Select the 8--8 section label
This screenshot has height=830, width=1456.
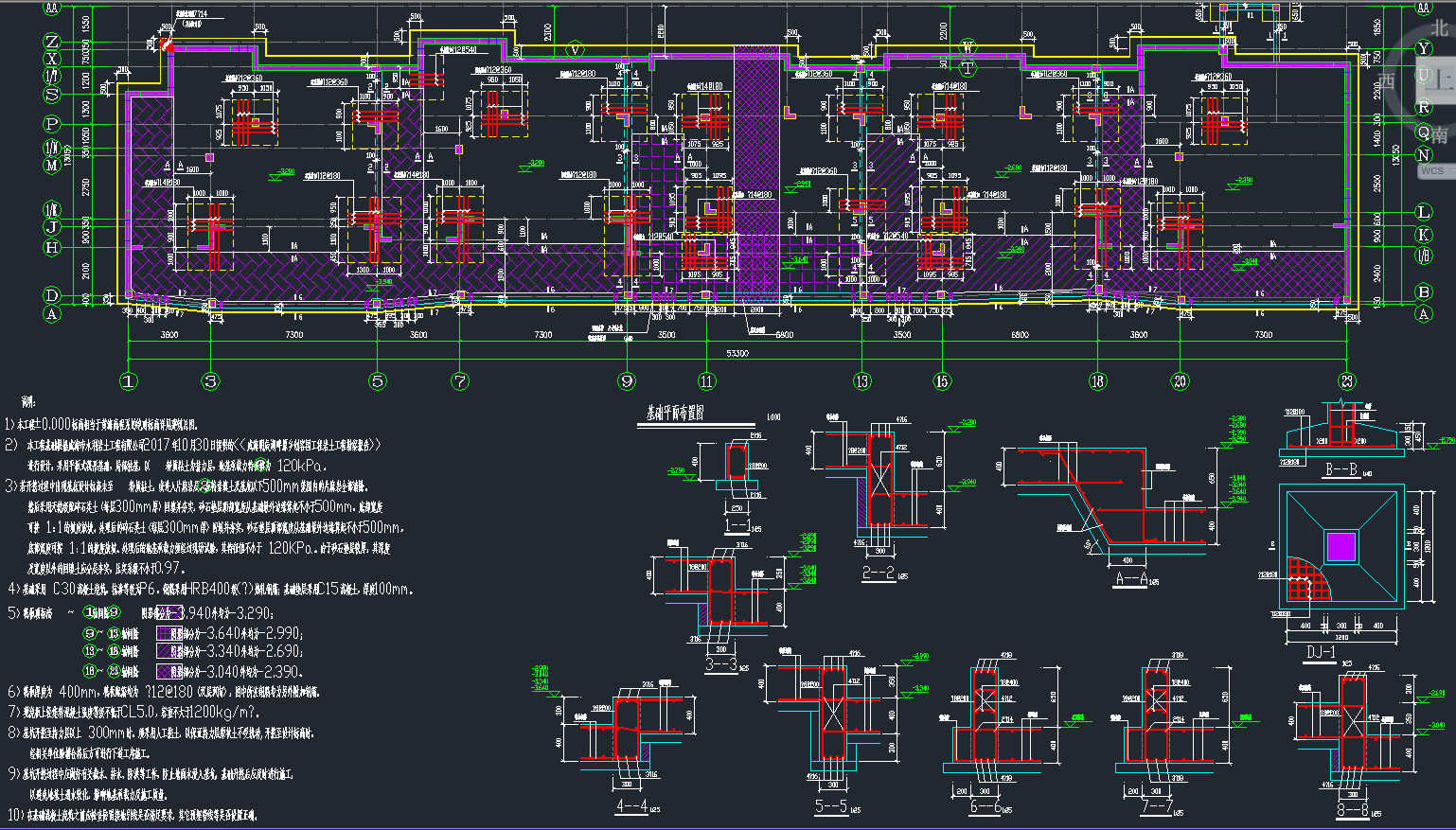(x=1354, y=809)
